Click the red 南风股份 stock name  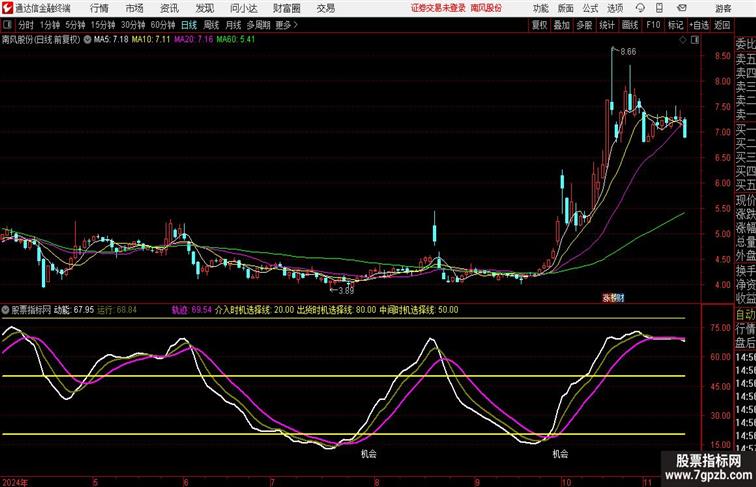(486, 8)
